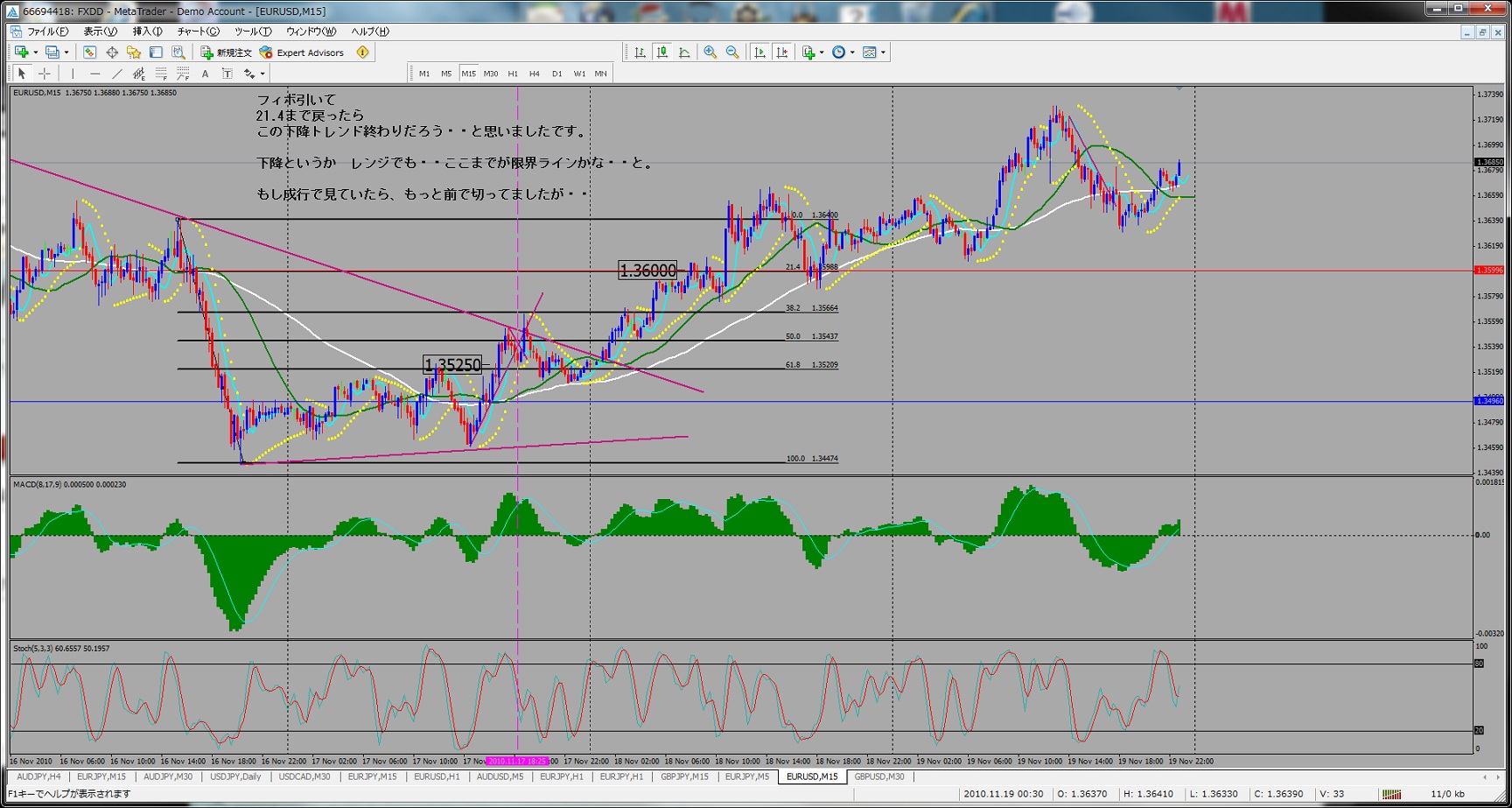Open the Strategy Tester magnifier icon
Screen dimensions: 1512x808
178,53
